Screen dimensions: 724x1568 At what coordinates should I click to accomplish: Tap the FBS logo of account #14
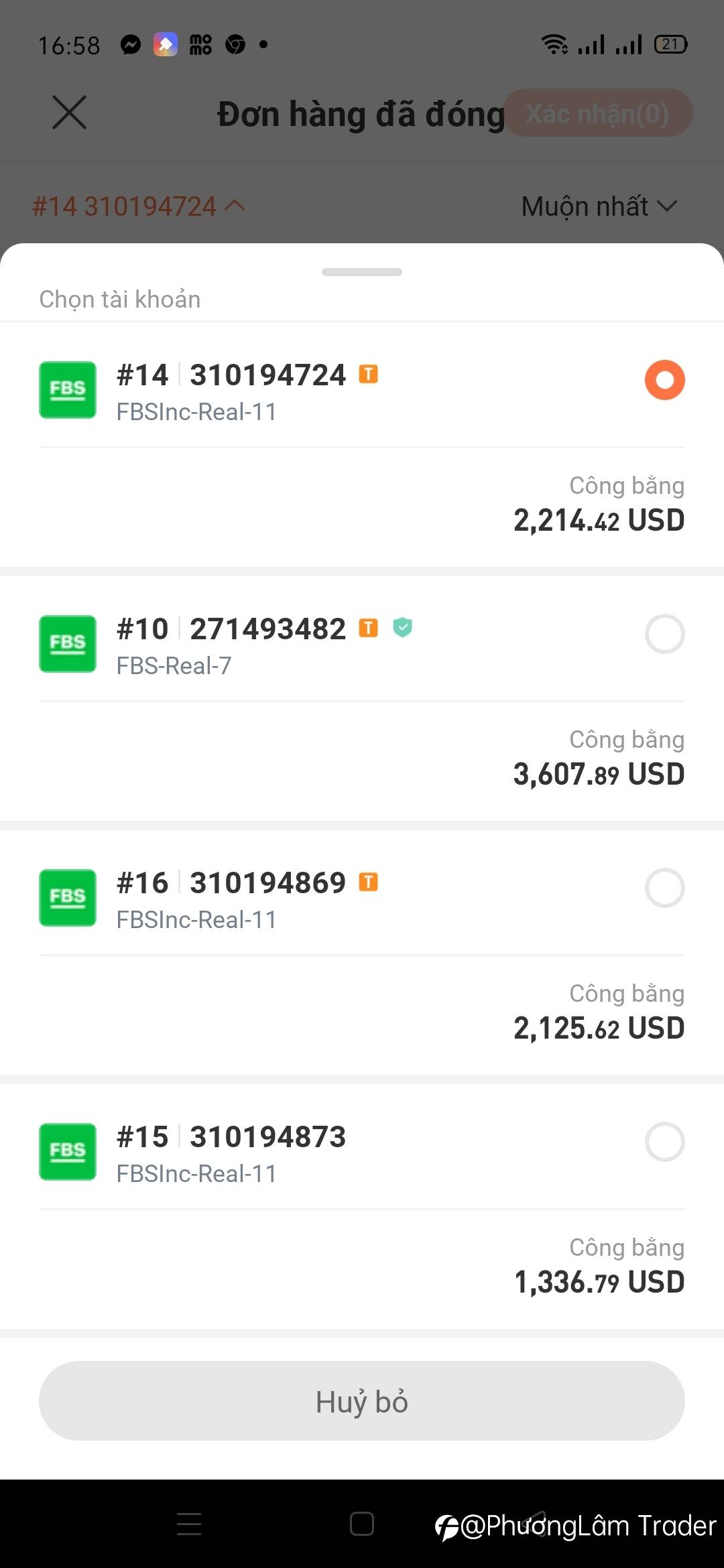coord(68,390)
